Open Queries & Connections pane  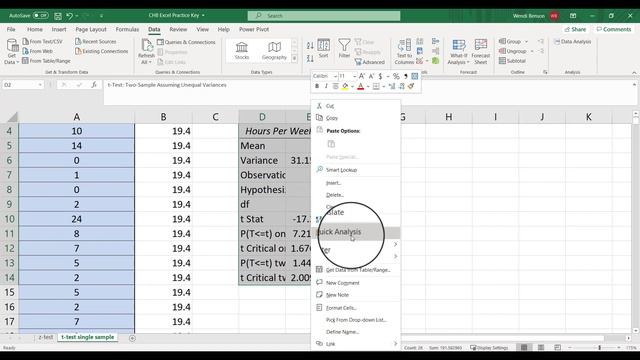pyautogui.click(x=186, y=42)
